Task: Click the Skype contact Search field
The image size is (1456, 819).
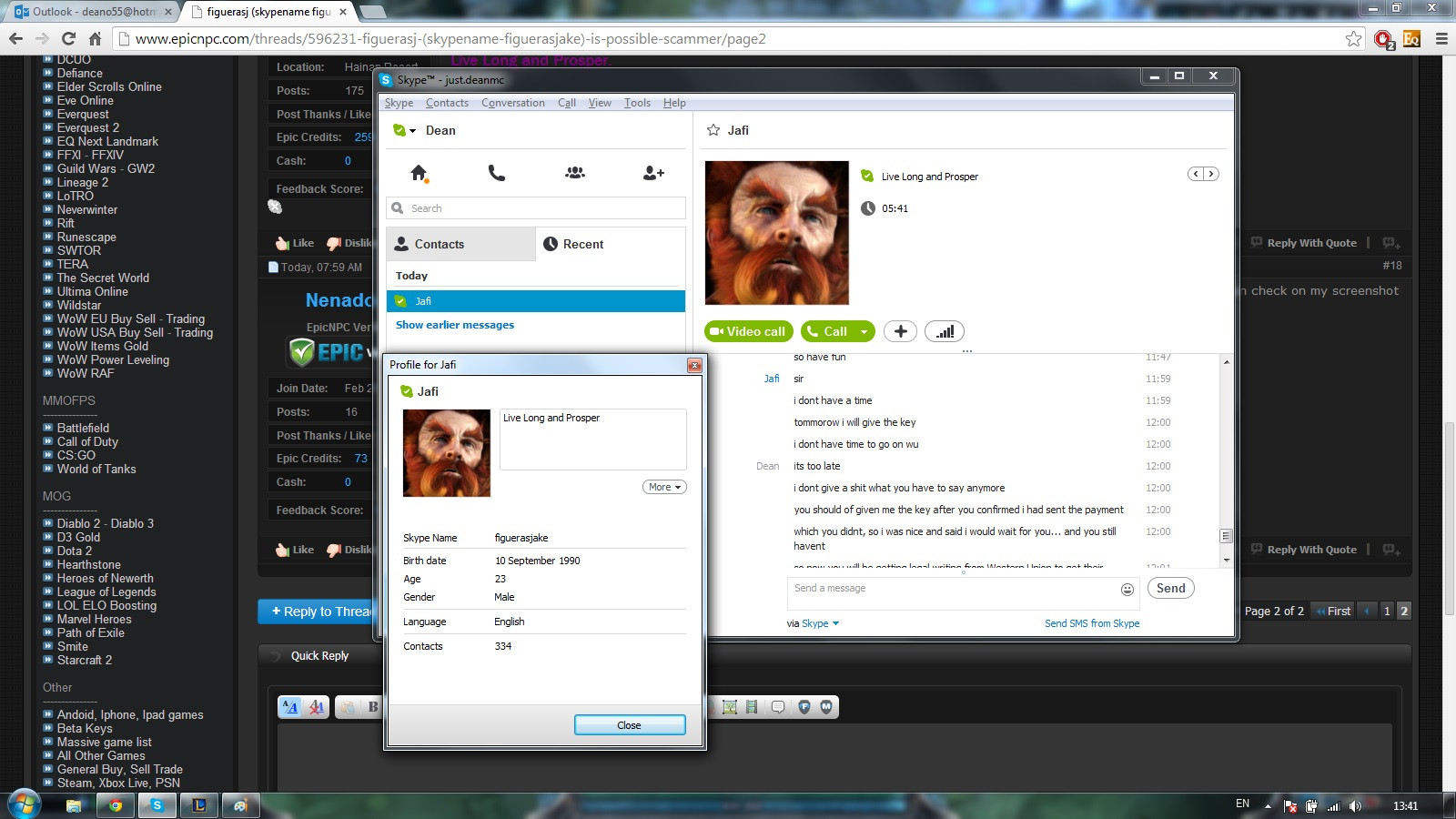Action: point(536,208)
